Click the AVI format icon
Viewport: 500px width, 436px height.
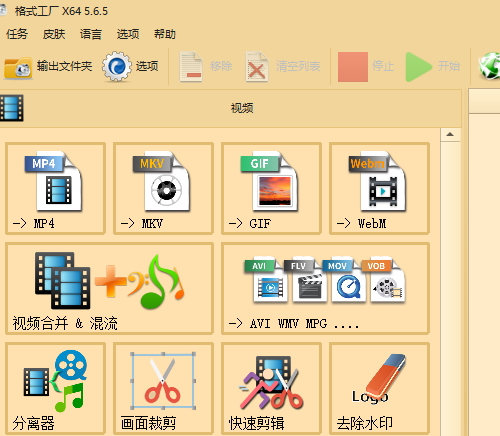(x=266, y=279)
